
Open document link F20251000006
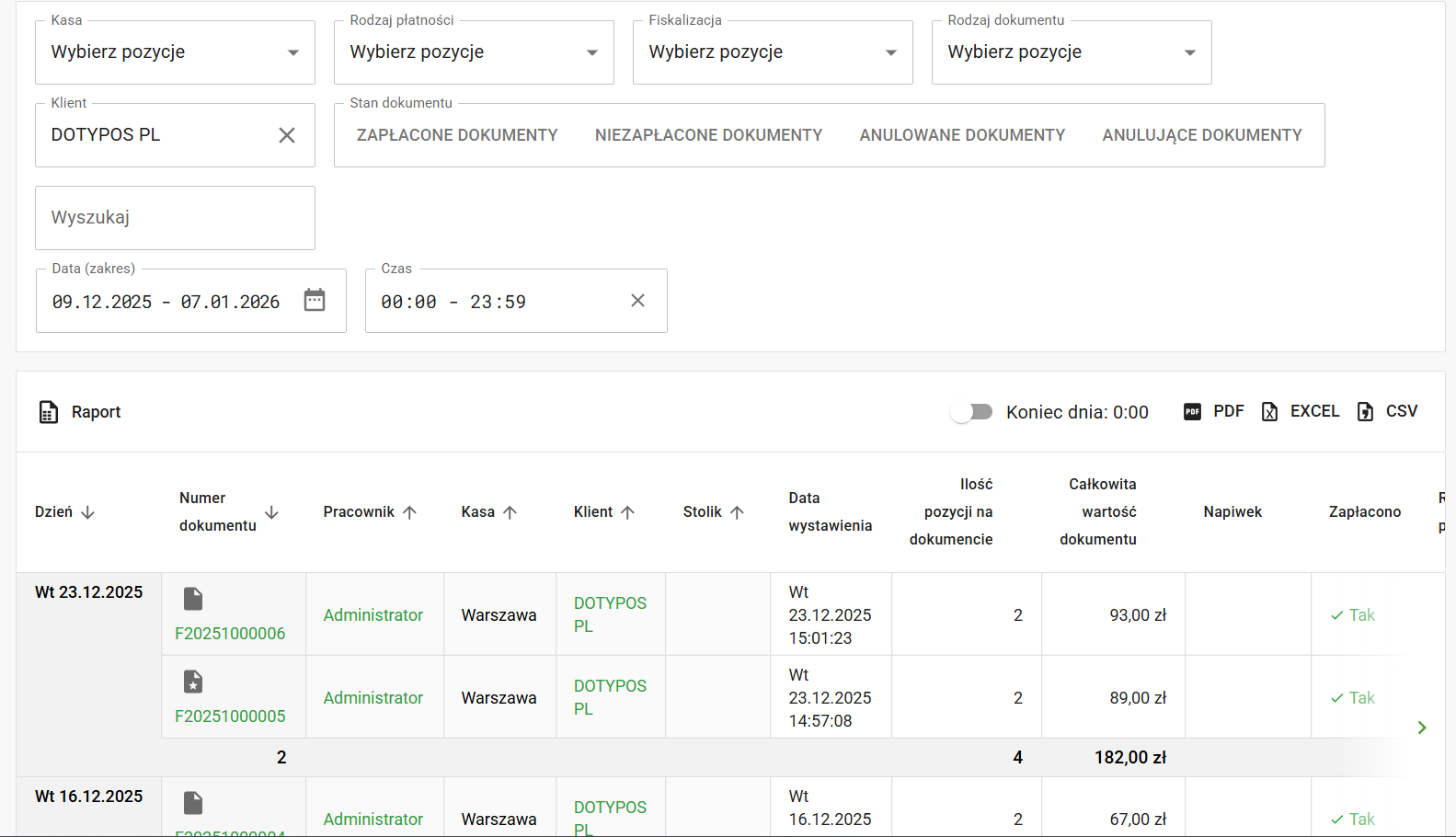tap(230, 634)
